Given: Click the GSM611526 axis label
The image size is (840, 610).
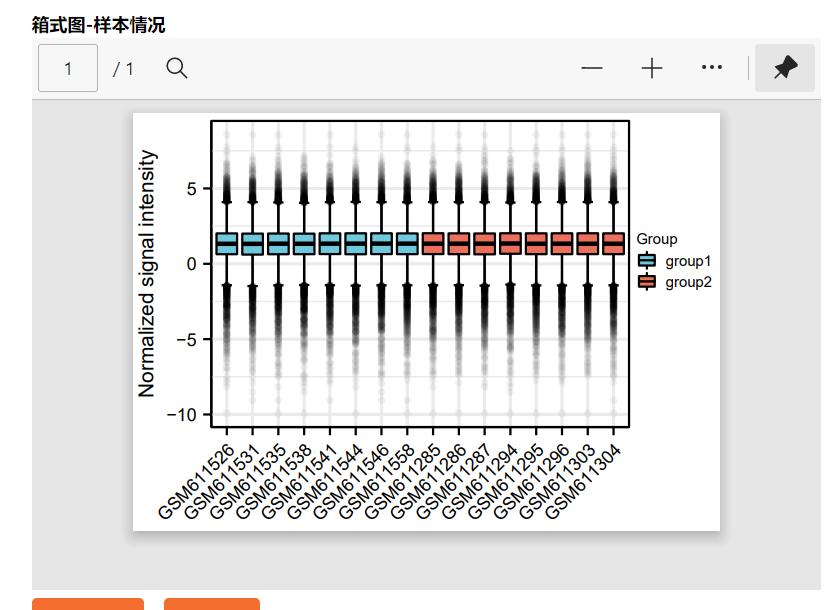Looking at the screenshot, I should 197,481.
